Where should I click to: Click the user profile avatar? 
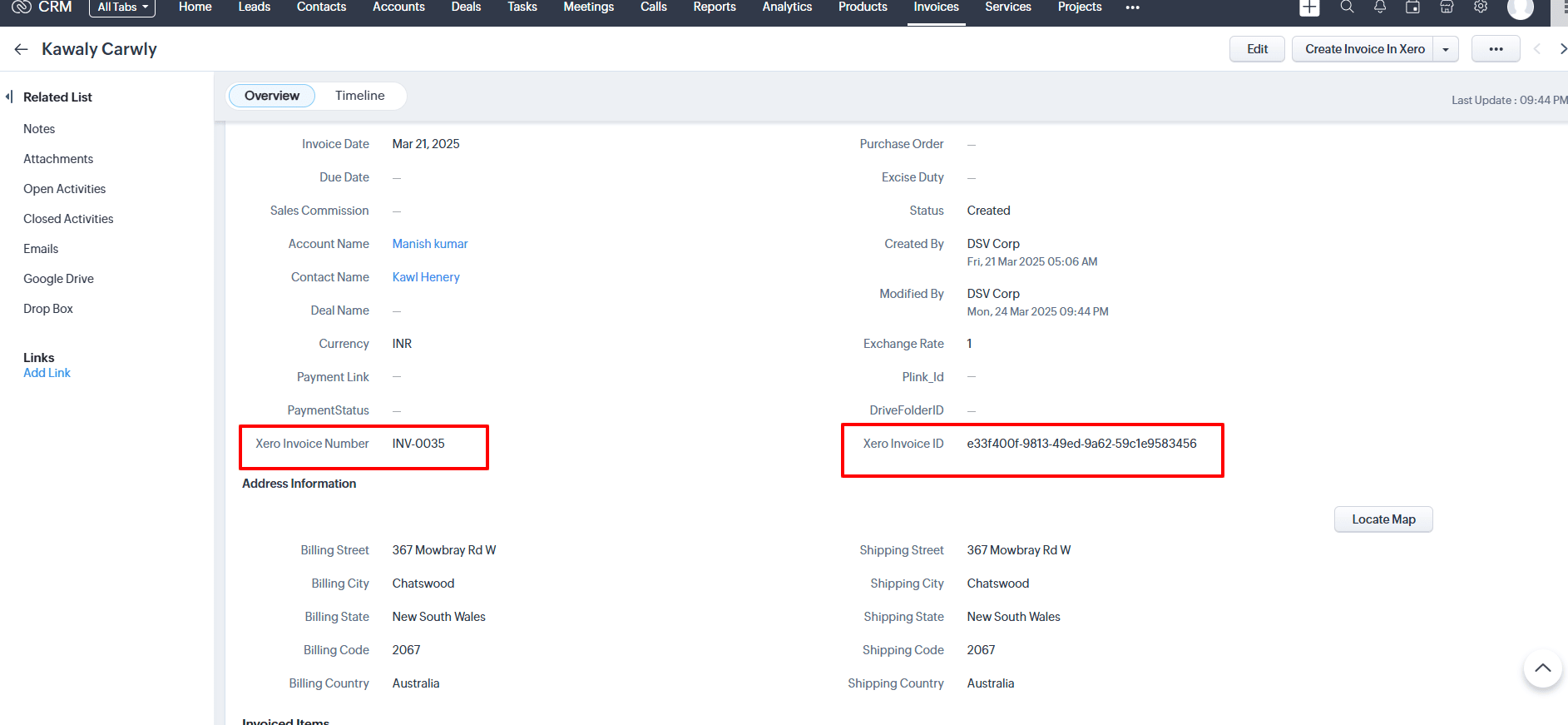tap(1520, 8)
